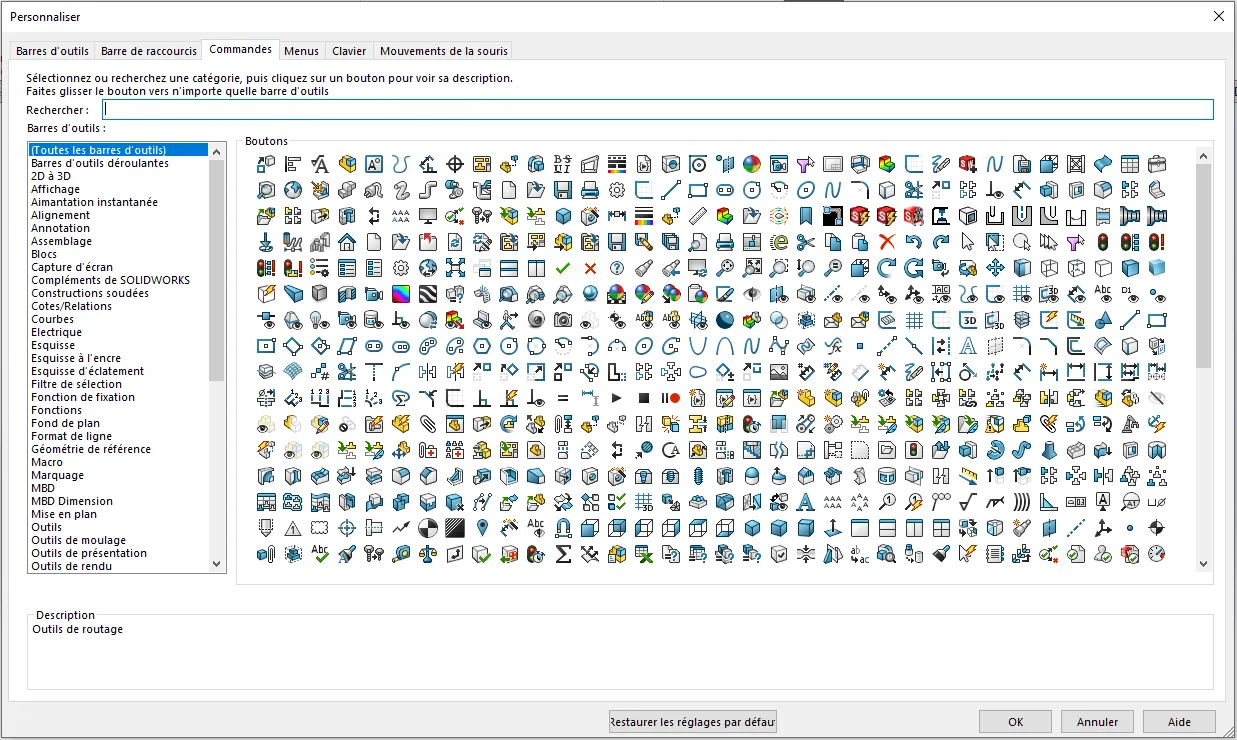Select the blue video camera icon
This screenshot has height=740, width=1237.
pyautogui.click(x=374, y=294)
